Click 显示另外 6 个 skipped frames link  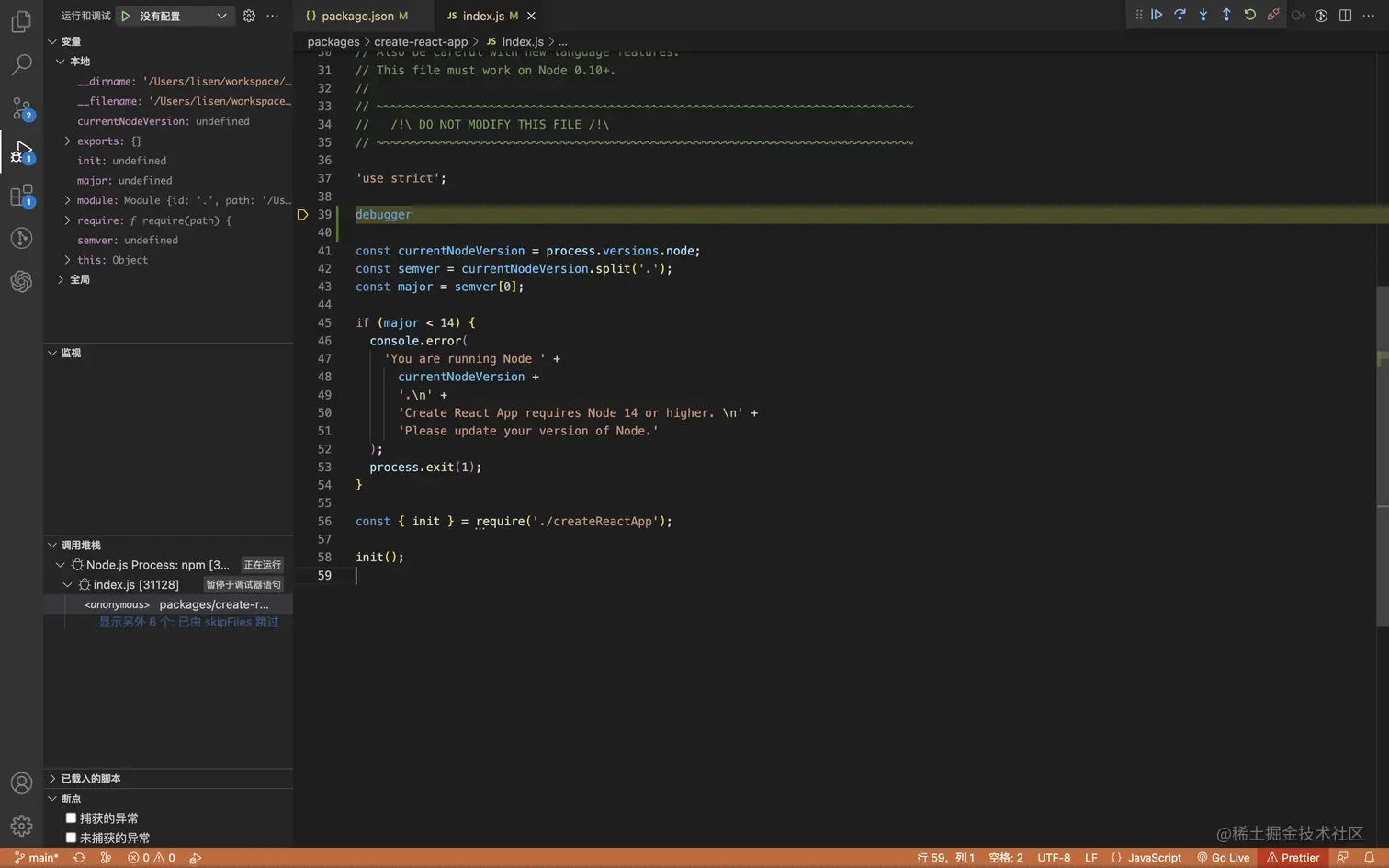point(188,623)
